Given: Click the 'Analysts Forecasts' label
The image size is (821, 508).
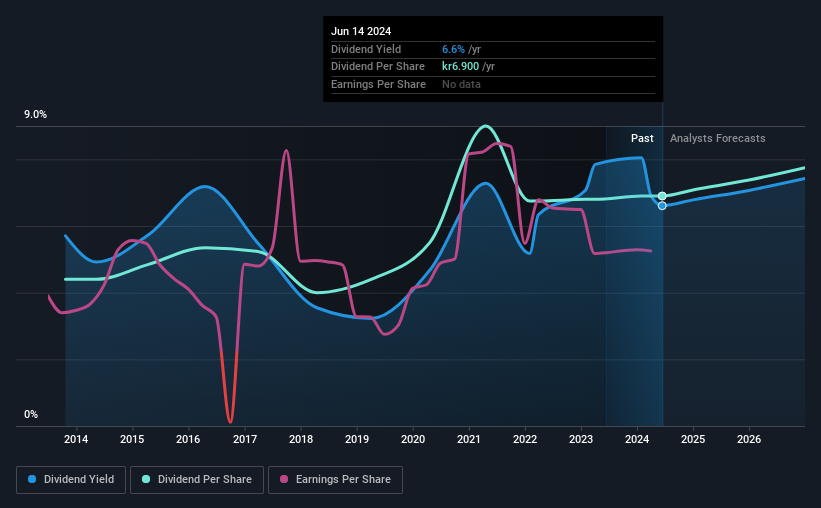Looking at the screenshot, I should [x=717, y=138].
